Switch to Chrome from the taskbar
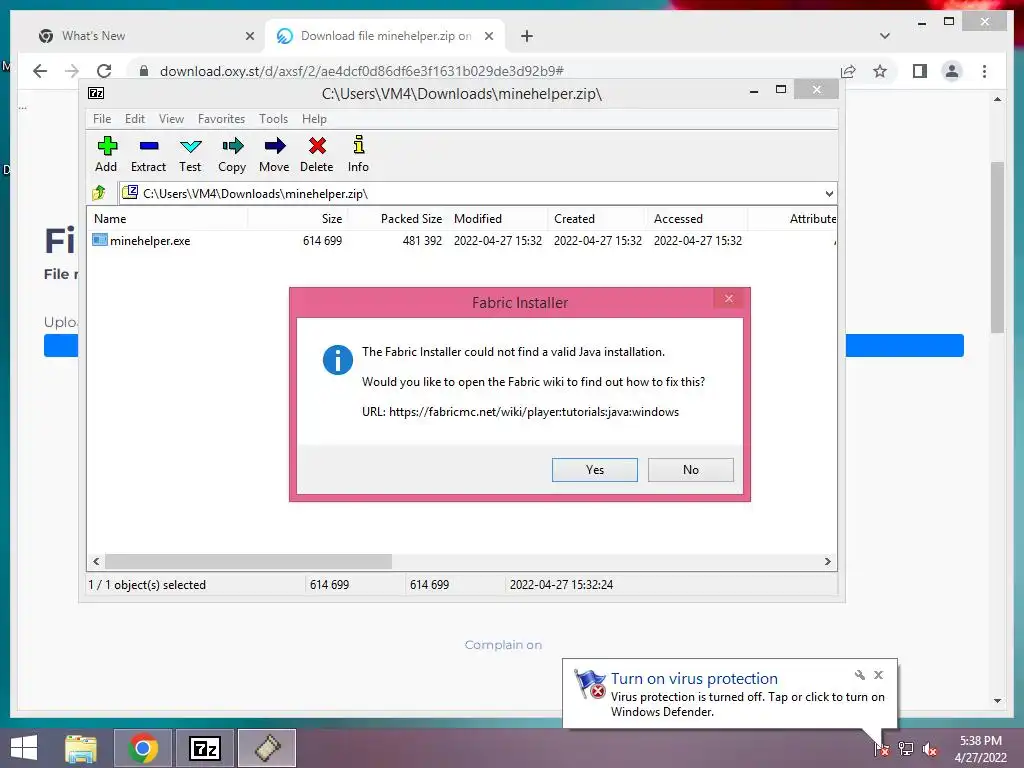Image resolution: width=1024 pixels, height=768 pixels. click(x=143, y=748)
